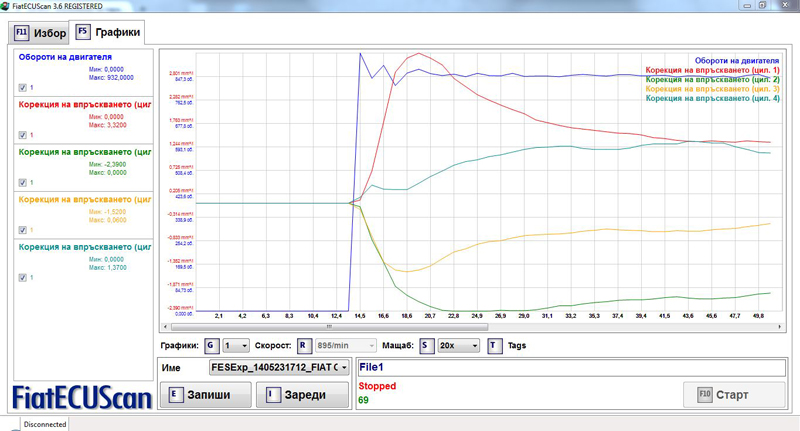Toggle the Обороти на двигателя checkbox
The width and height of the screenshot is (800, 431).
tap(22, 87)
